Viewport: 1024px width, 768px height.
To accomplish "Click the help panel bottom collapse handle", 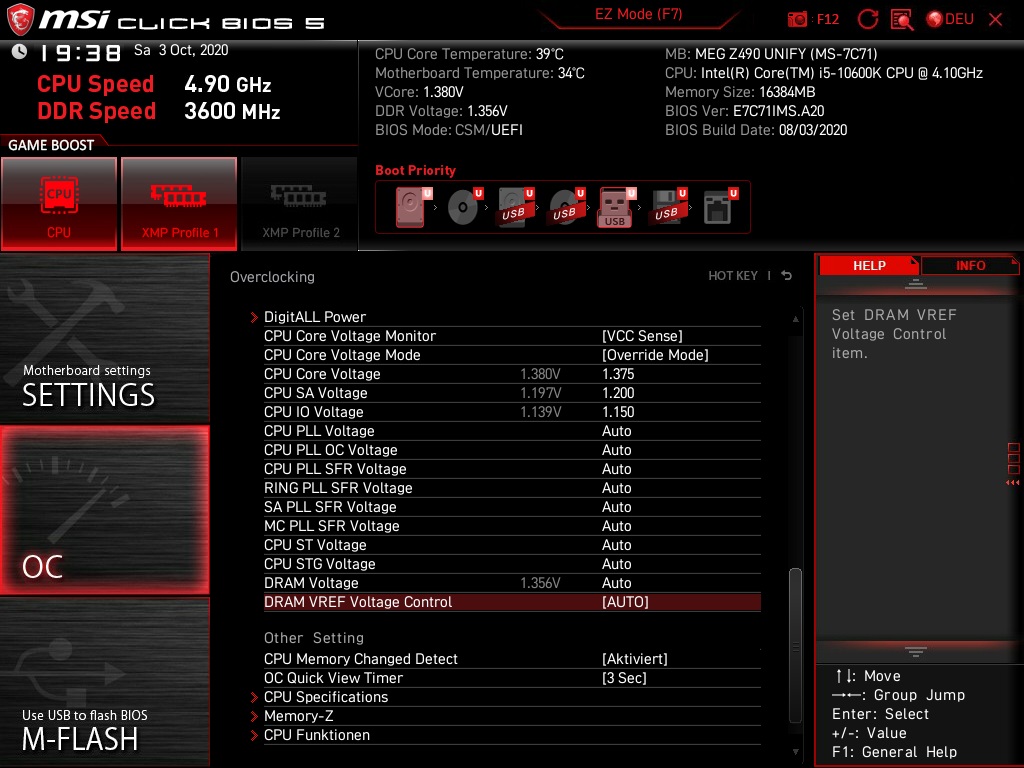I will pyautogui.click(x=915, y=652).
